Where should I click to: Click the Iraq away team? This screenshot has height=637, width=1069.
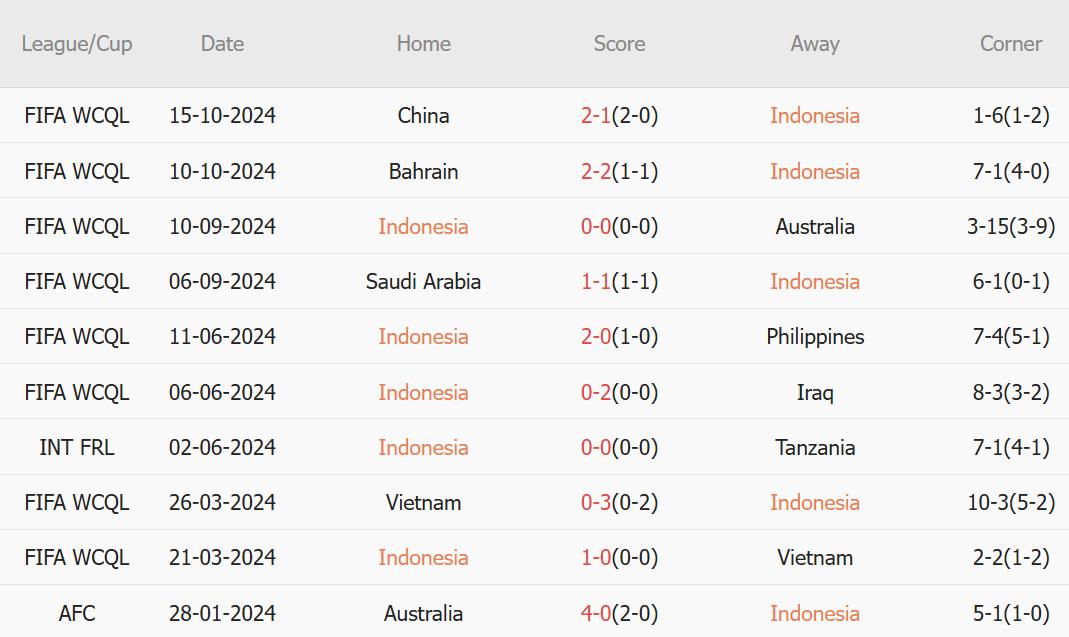click(x=815, y=392)
